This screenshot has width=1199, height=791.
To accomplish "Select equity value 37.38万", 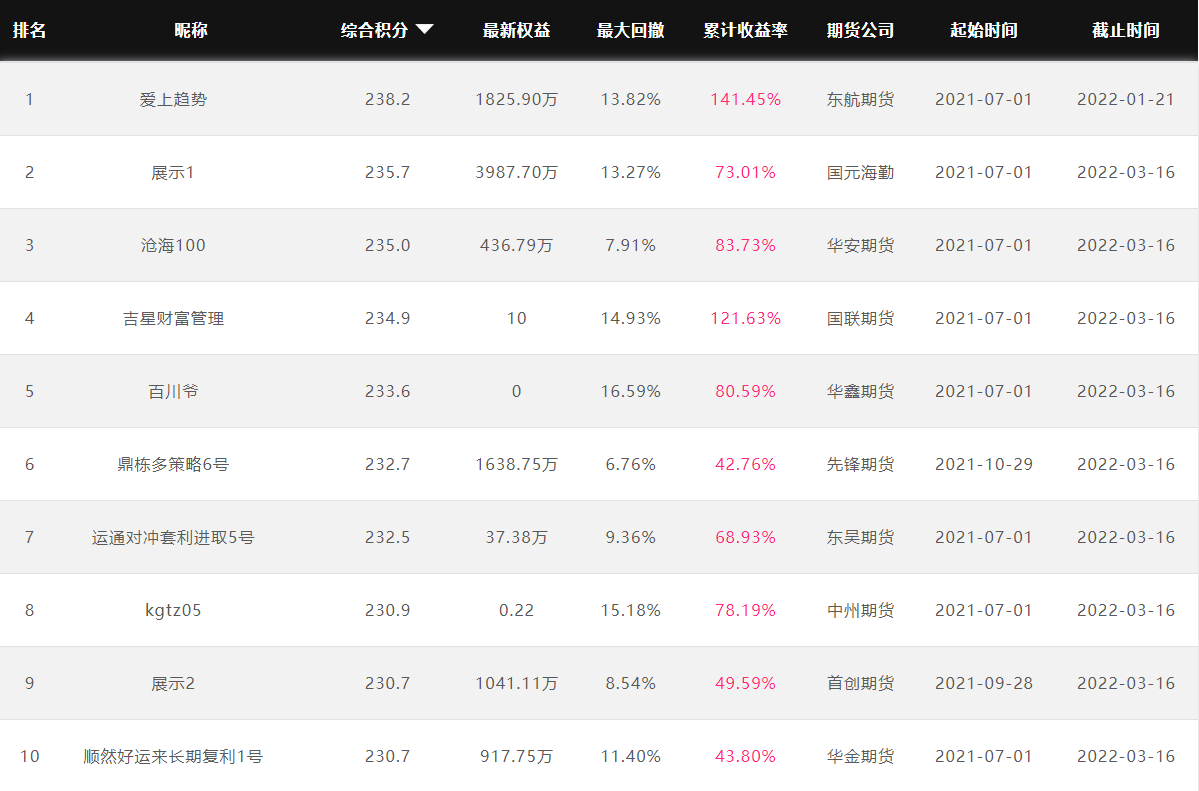I will [516, 538].
